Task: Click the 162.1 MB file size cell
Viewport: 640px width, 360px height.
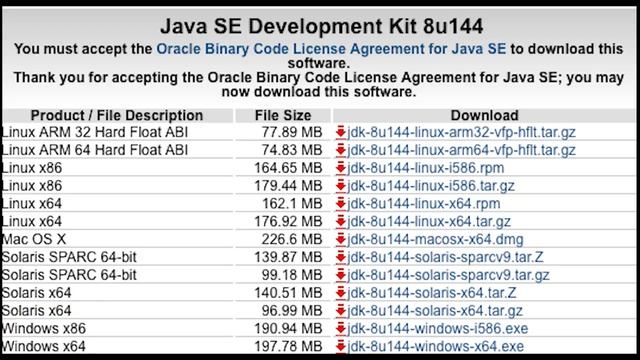Action: (292, 204)
